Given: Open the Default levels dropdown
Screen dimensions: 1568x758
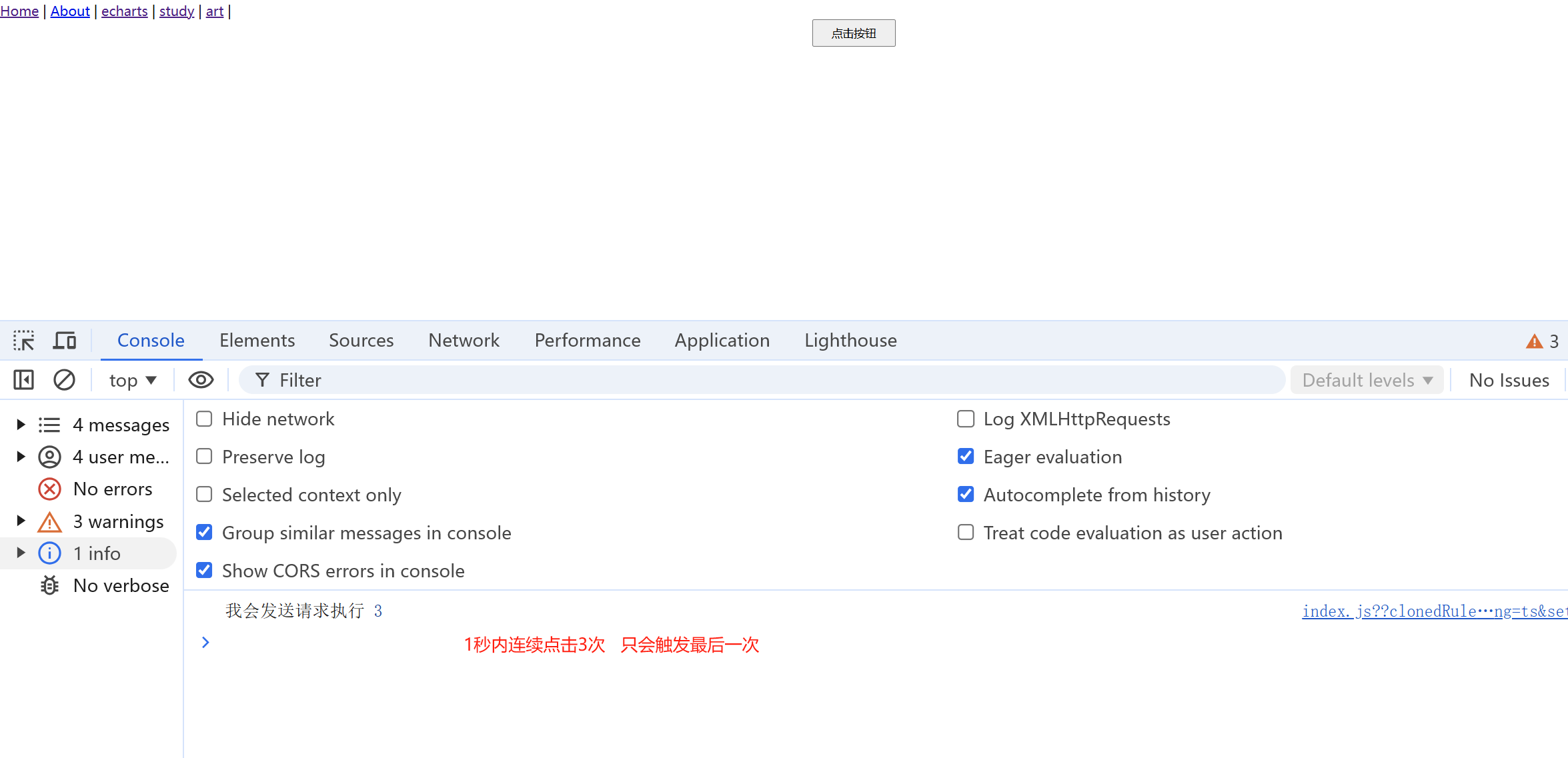Looking at the screenshot, I should 1367,380.
